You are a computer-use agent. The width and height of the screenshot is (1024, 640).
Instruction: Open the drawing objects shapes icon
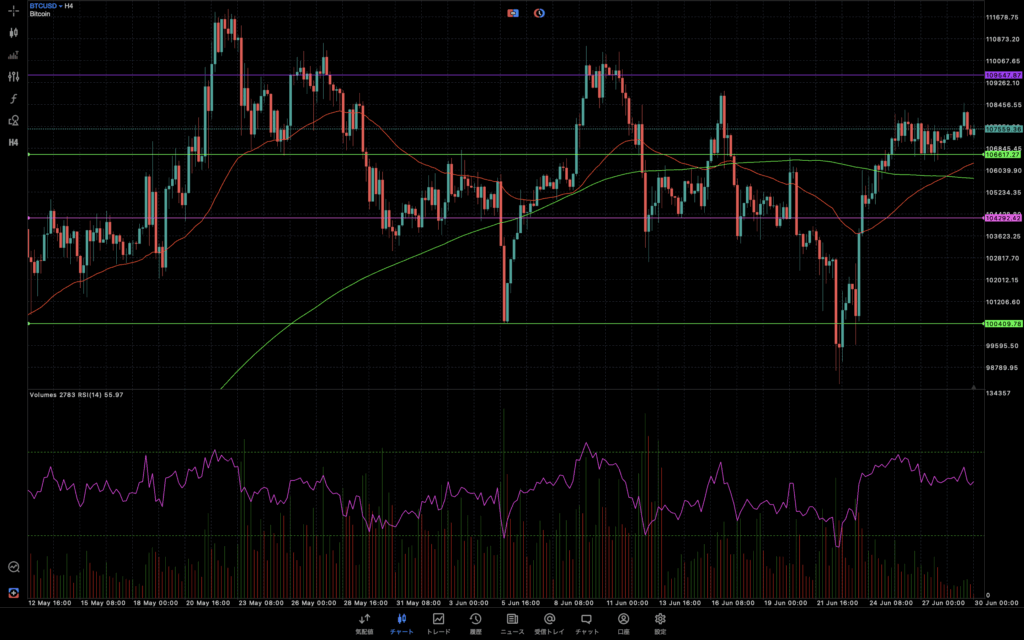13,120
